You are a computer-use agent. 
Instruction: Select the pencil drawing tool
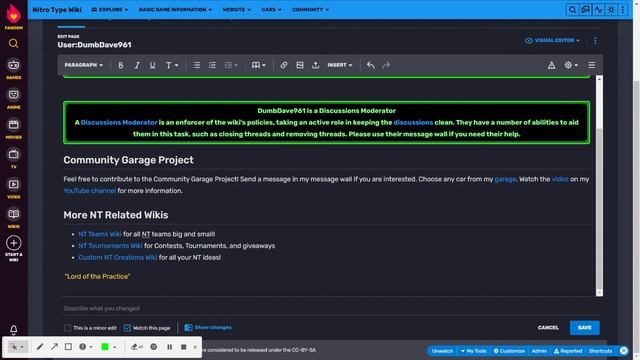(x=40, y=347)
